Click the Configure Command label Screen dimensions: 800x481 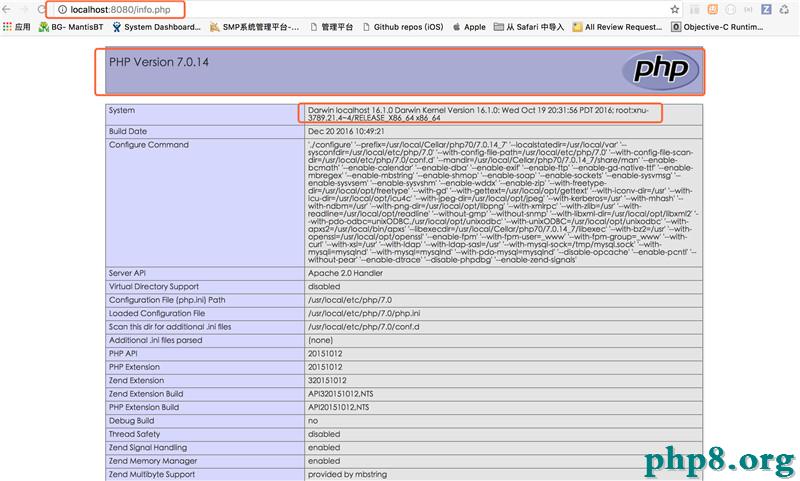pyautogui.click(x=148, y=145)
